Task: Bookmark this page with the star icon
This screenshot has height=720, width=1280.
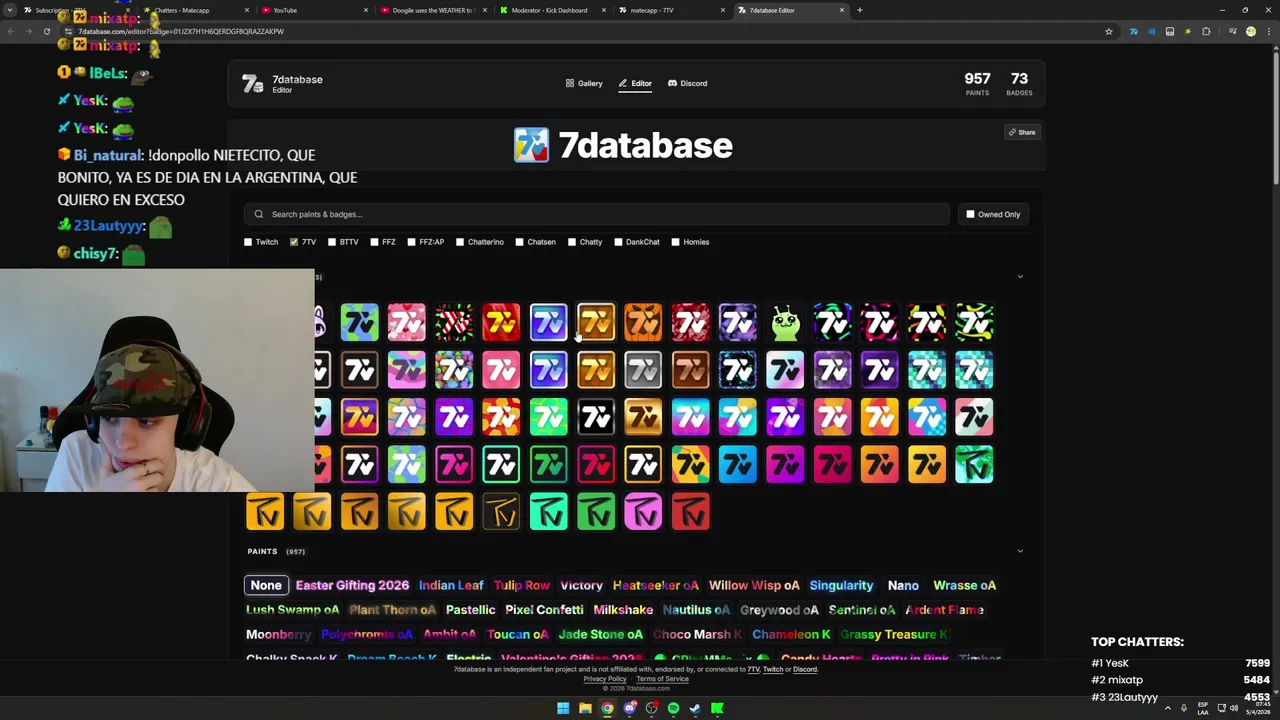Action: (1108, 31)
